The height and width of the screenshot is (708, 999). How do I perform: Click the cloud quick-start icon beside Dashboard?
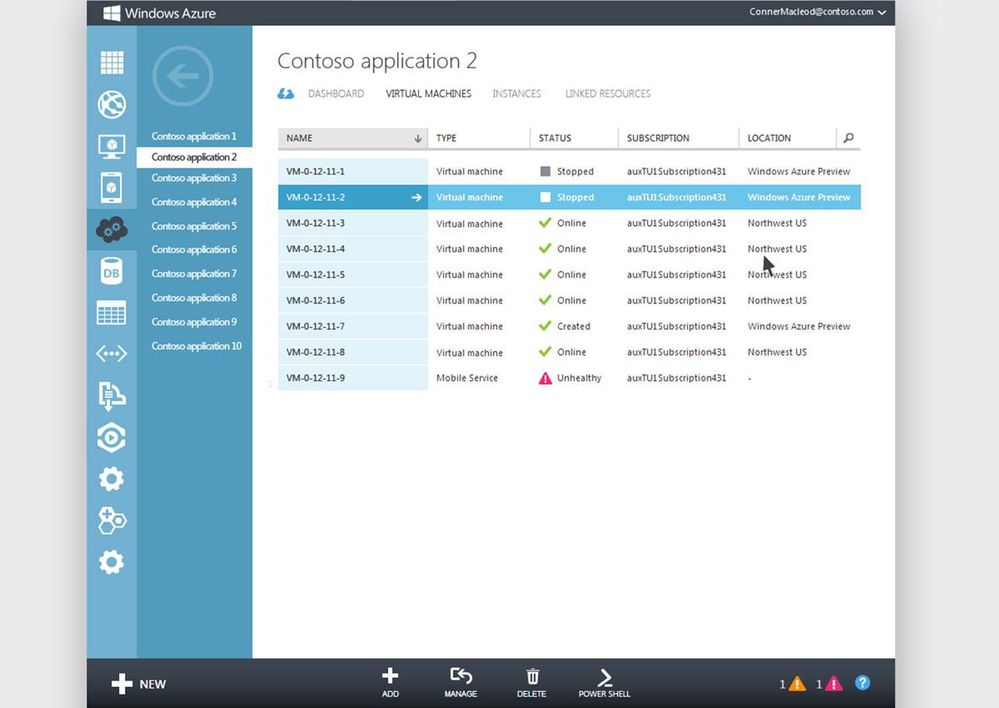285,94
